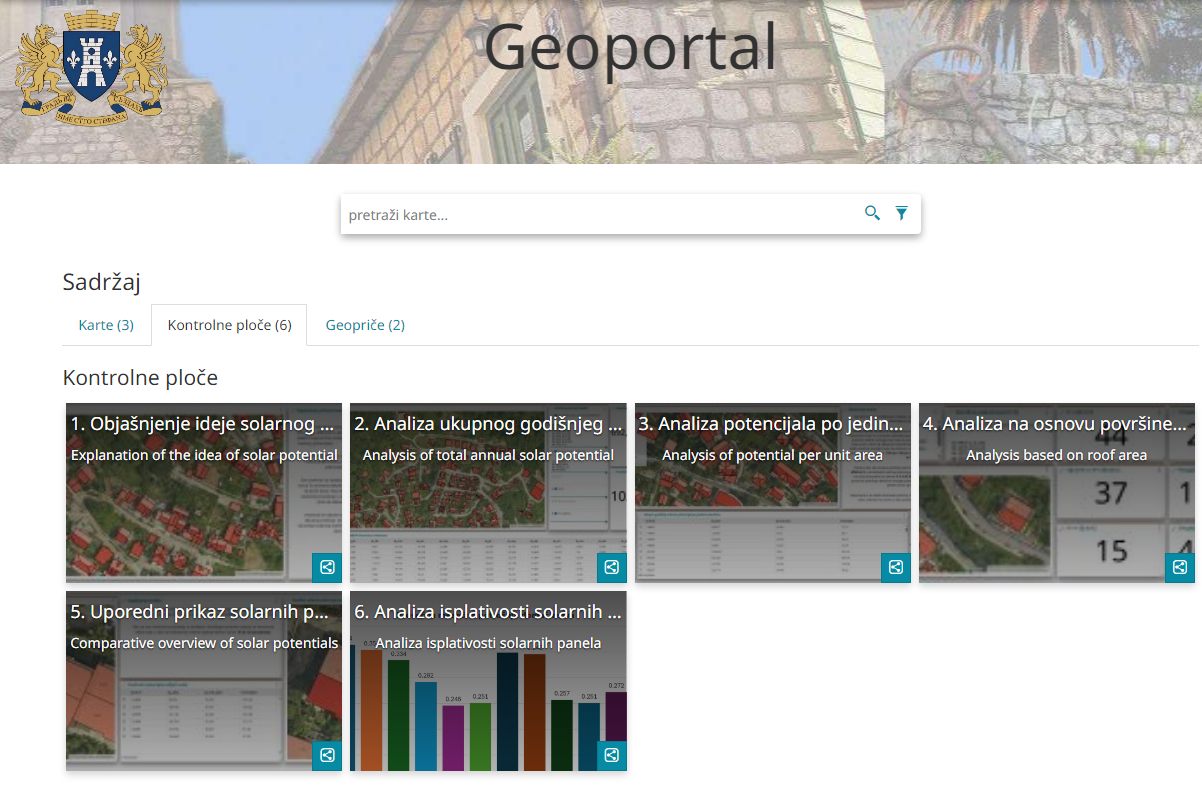Viewport: 1202px width, 790px height.
Task: Share the first solar idea dashboard
Action: (x=327, y=567)
